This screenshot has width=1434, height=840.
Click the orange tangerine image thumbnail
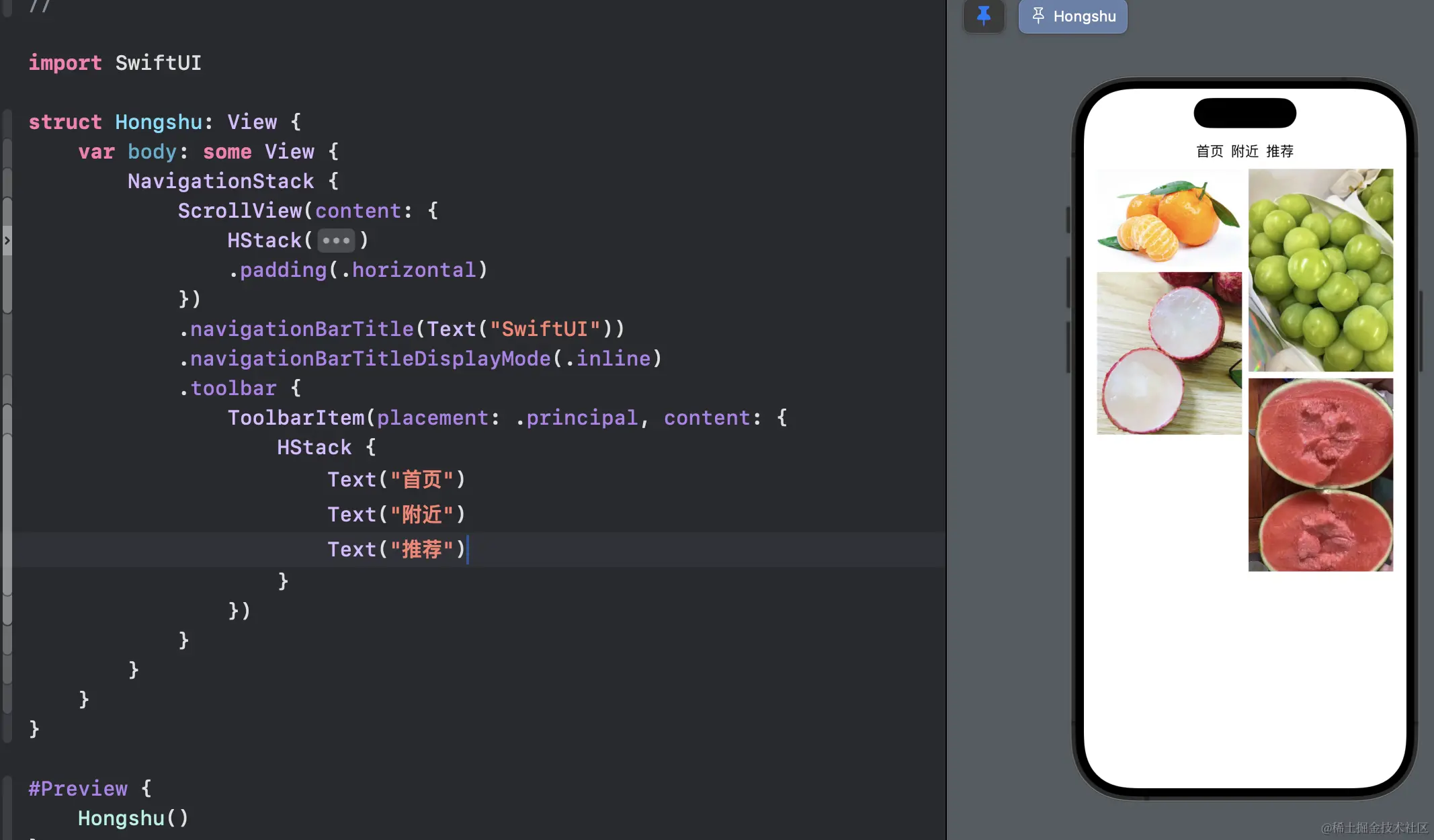(1169, 217)
